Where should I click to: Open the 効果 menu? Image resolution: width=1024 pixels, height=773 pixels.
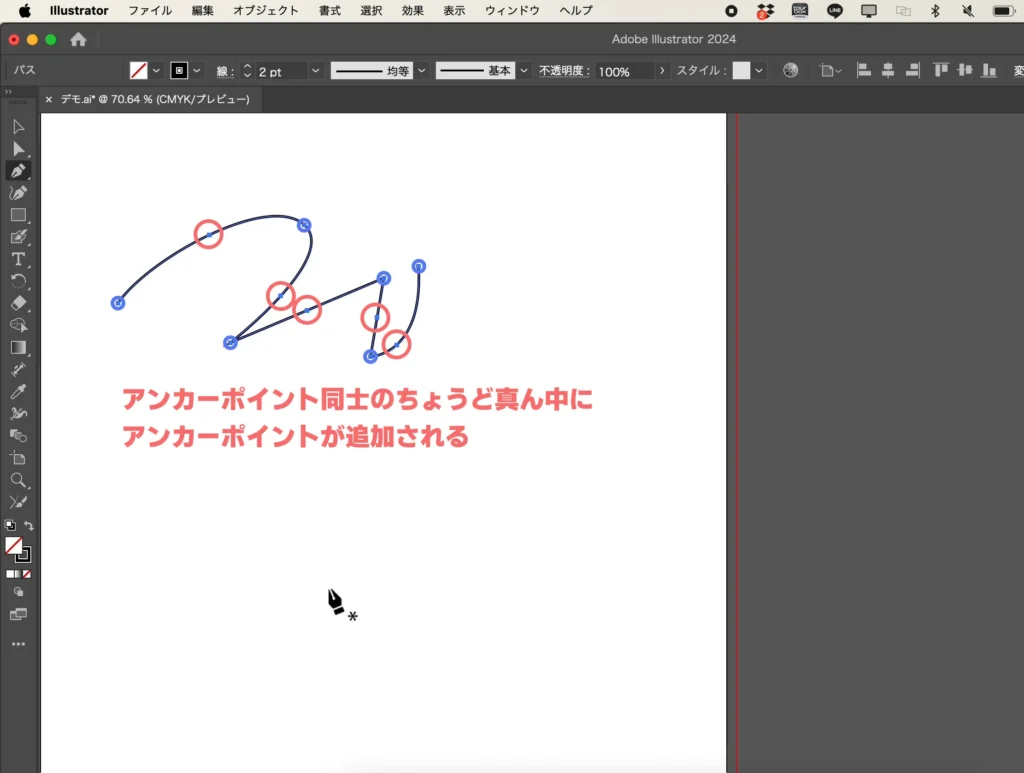point(413,11)
